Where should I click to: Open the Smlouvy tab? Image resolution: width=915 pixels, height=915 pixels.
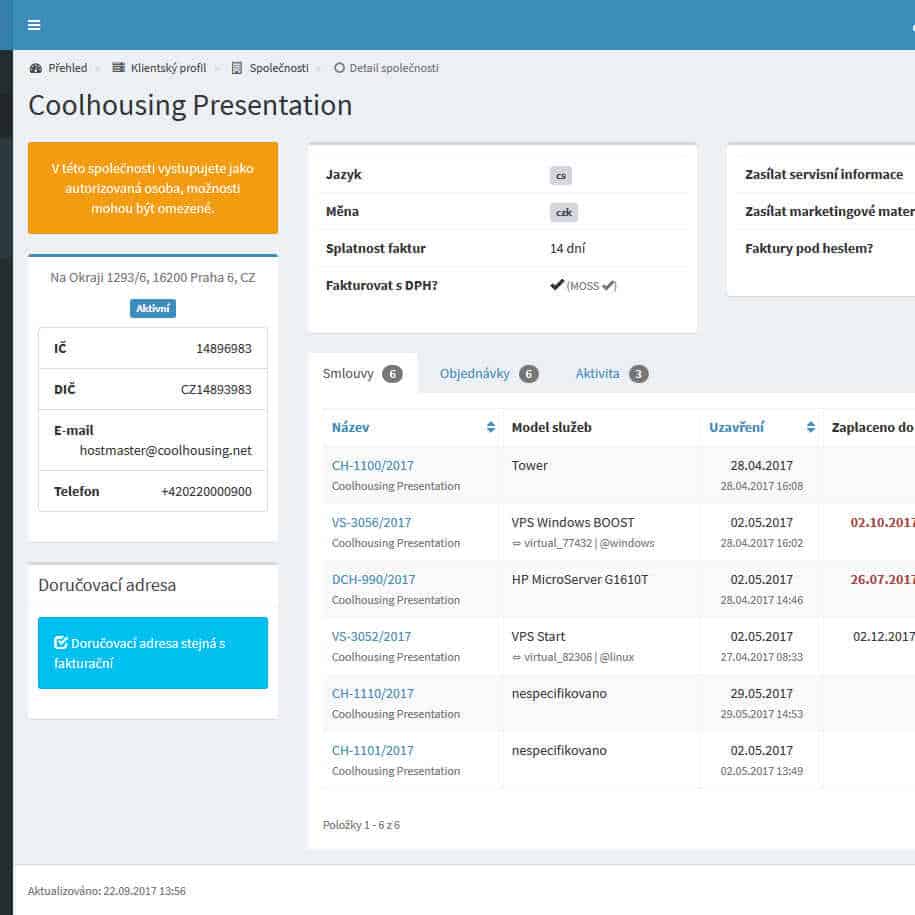(x=362, y=373)
